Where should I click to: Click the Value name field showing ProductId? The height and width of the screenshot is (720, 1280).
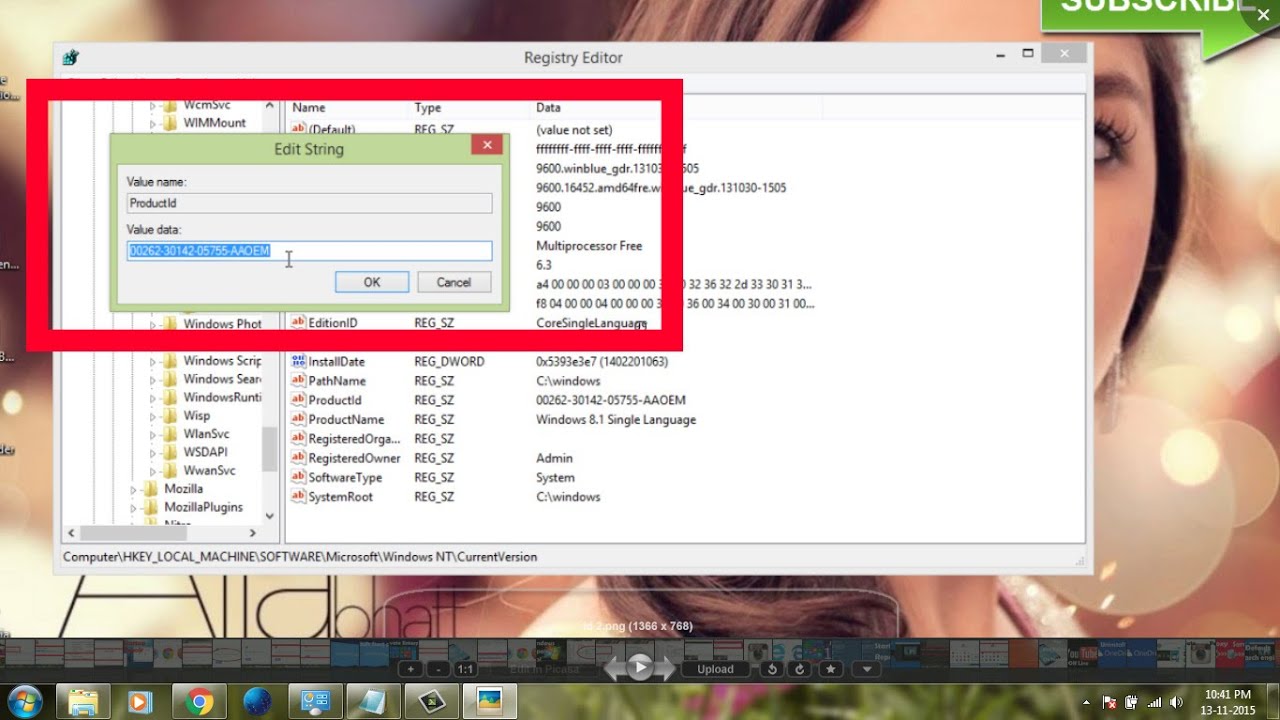(x=310, y=203)
